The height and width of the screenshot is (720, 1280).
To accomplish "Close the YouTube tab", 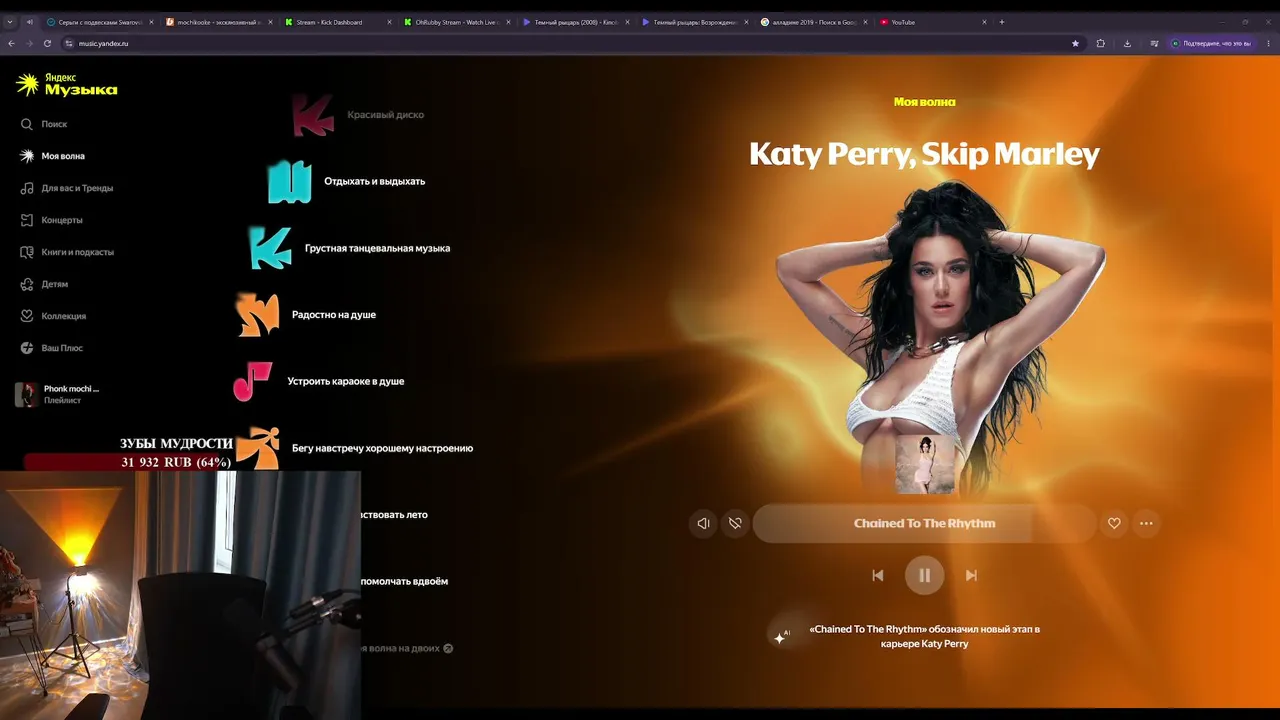I will (x=984, y=22).
